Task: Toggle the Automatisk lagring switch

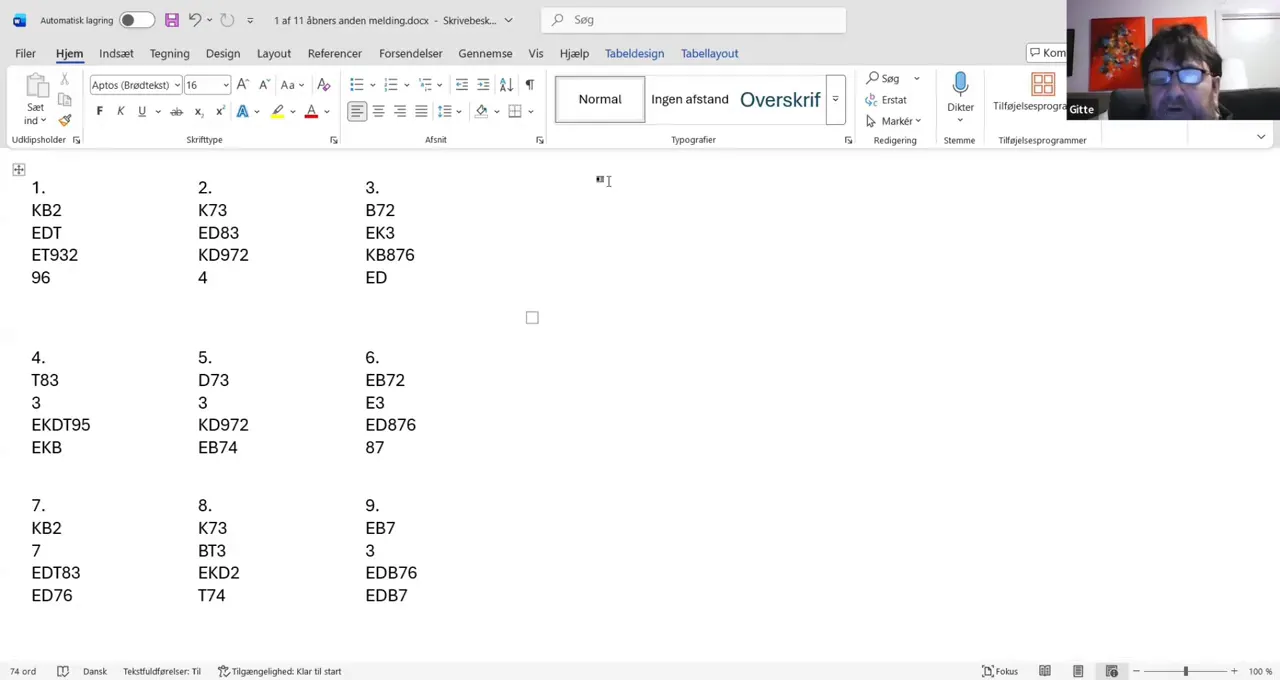Action: (135, 20)
